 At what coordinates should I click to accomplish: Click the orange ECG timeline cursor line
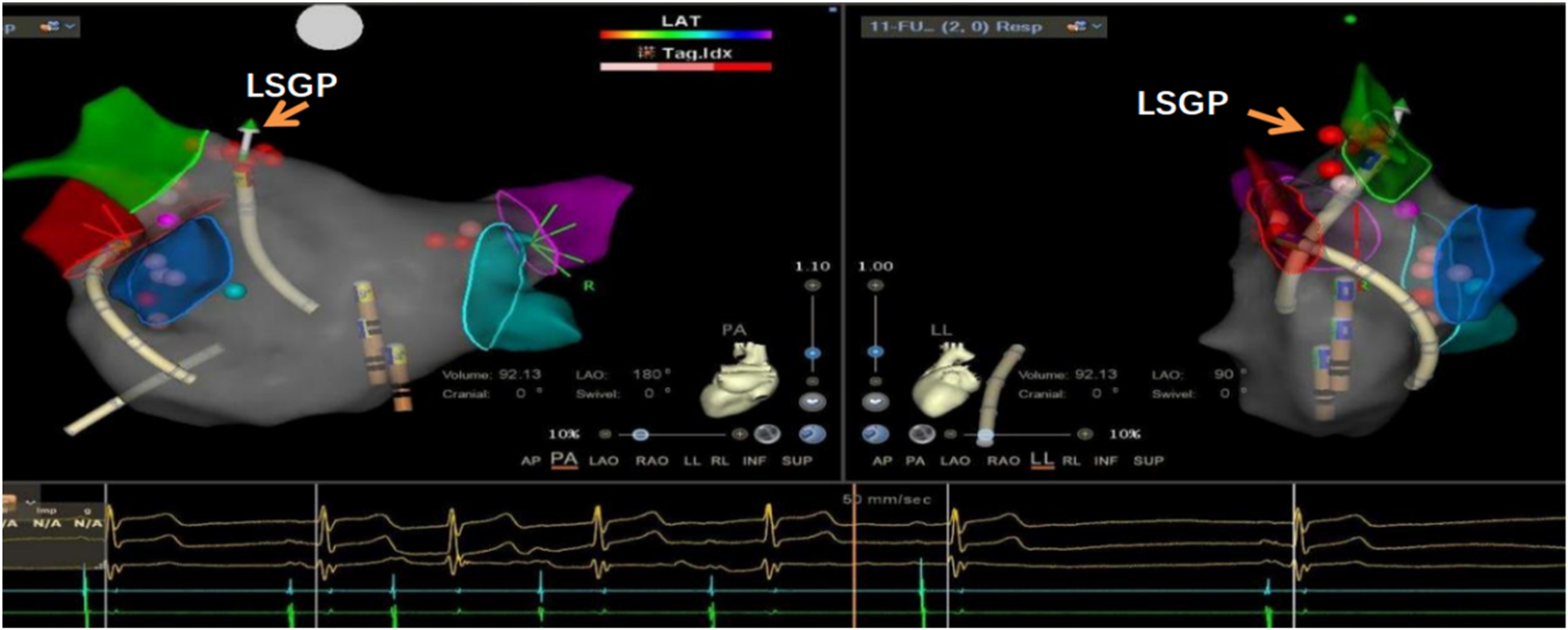click(x=854, y=555)
